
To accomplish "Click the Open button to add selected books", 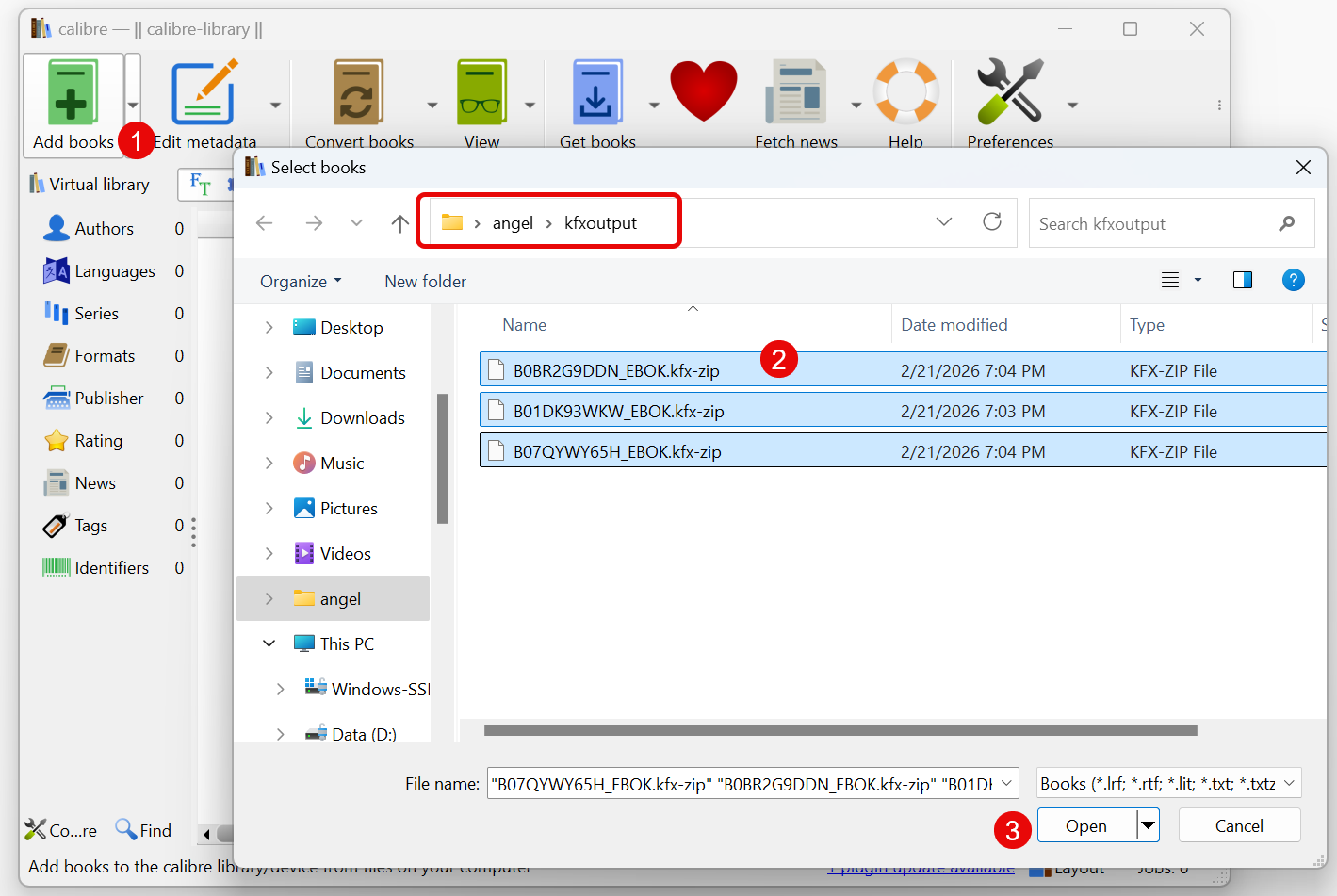I will point(1084,824).
